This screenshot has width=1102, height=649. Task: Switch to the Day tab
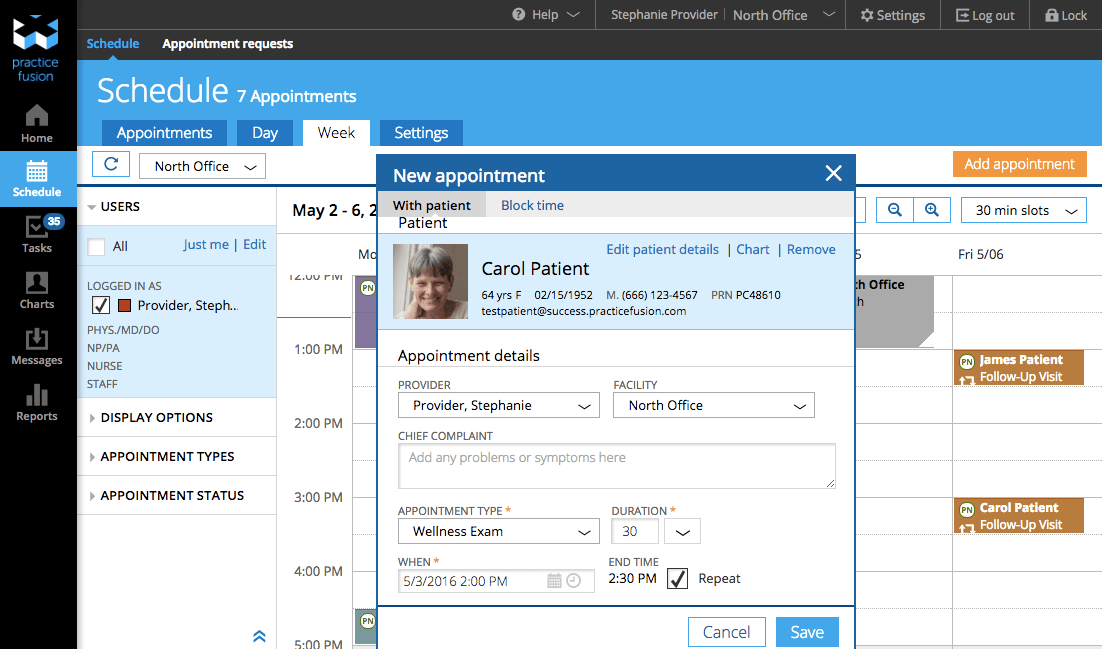tap(265, 133)
